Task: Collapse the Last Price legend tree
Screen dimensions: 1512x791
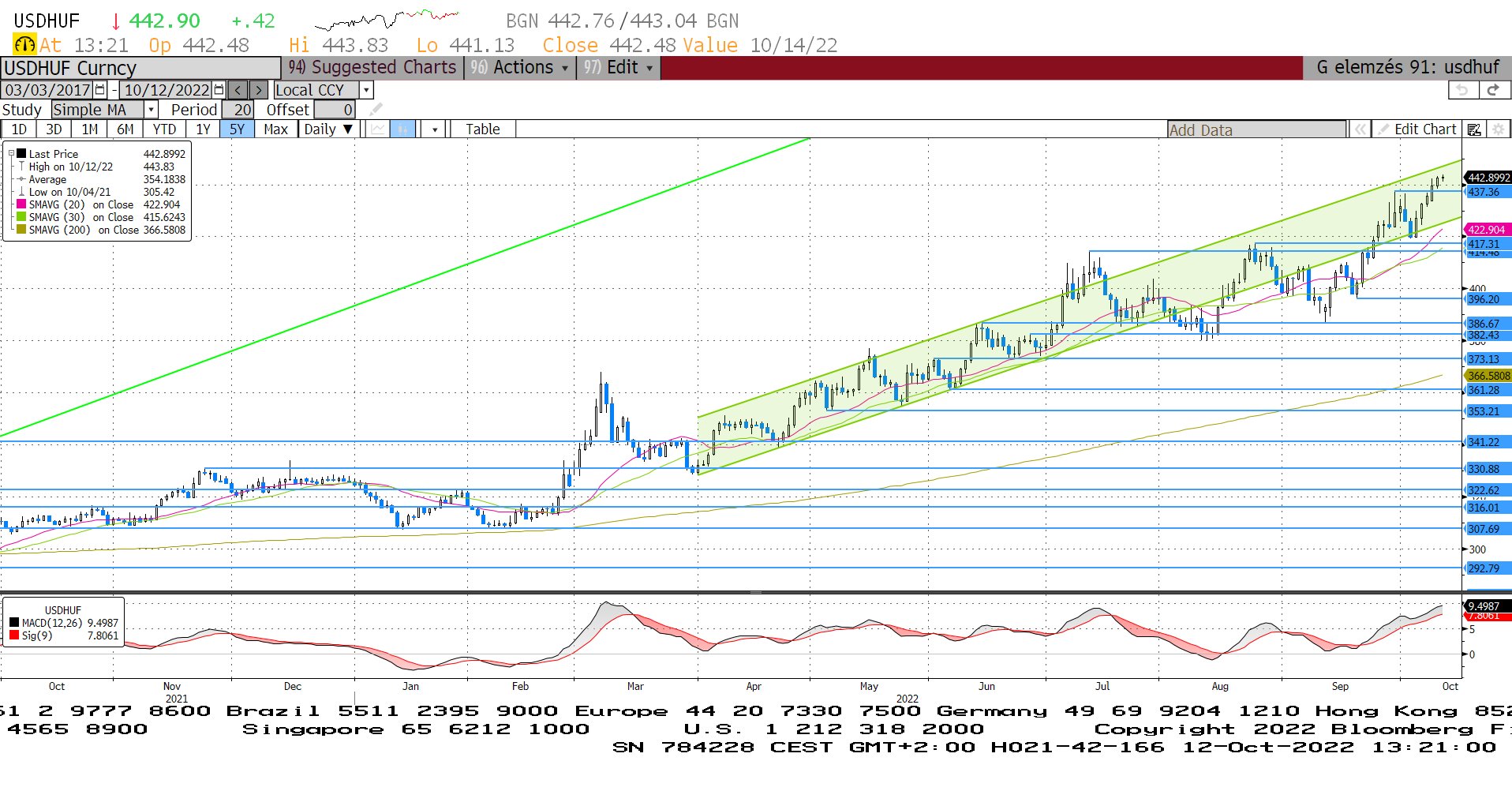Action: [x=11, y=154]
